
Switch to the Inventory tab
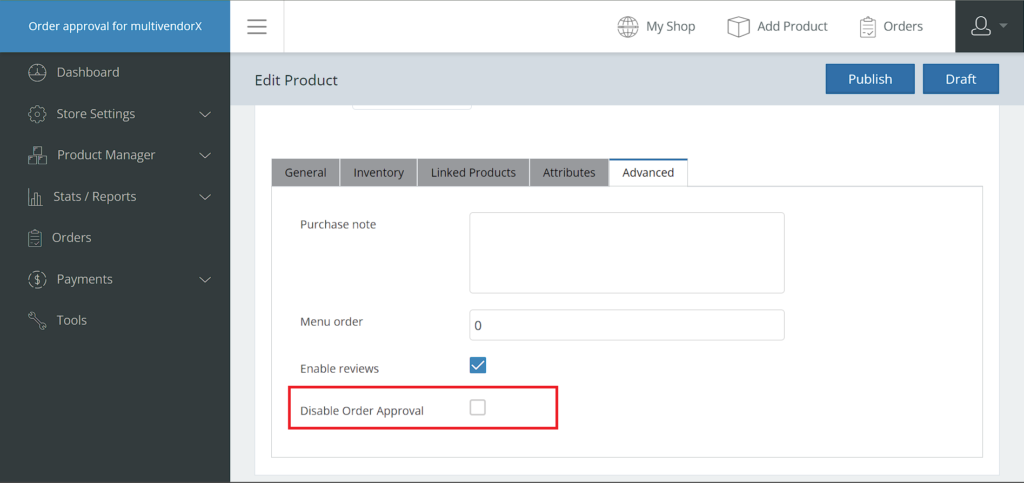(x=378, y=173)
